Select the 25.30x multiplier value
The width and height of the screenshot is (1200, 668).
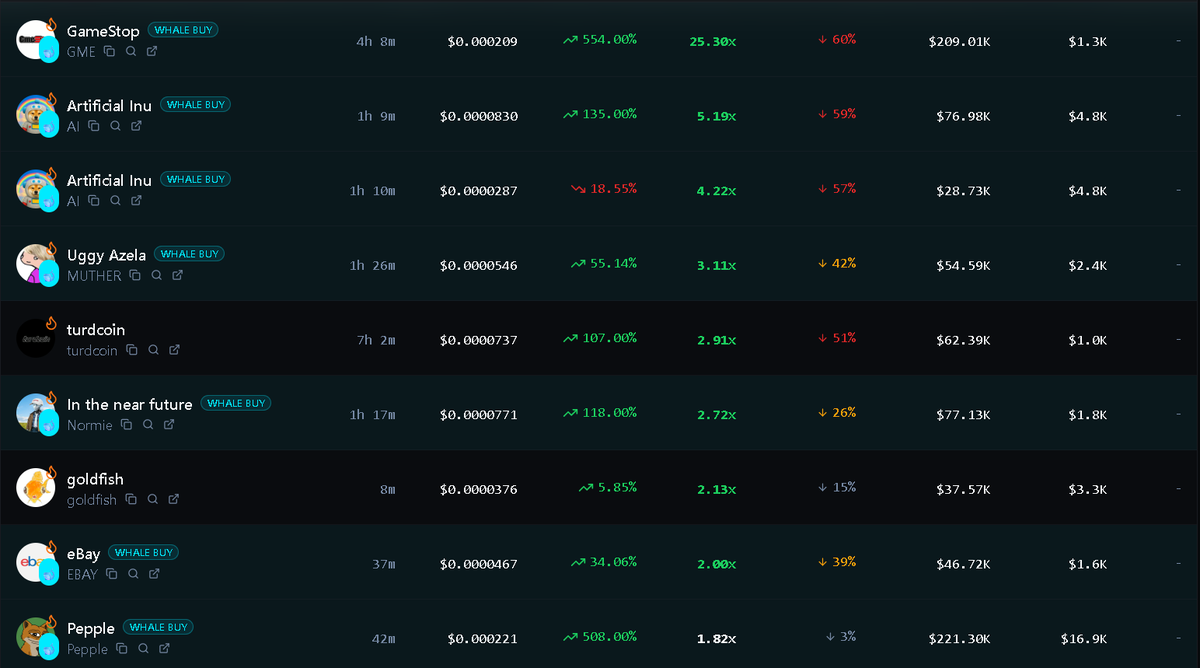713,42
